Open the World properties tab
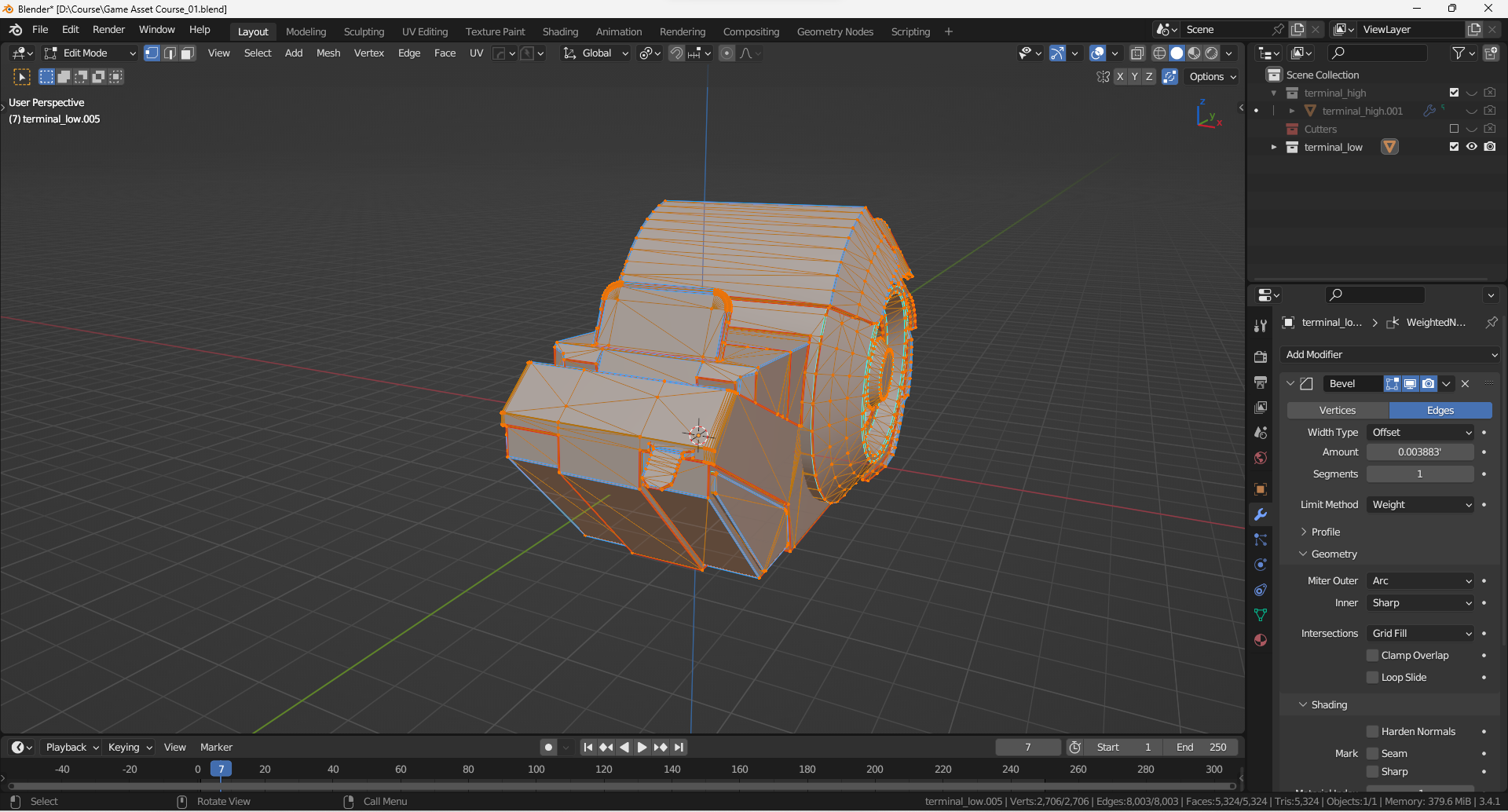1508x812 pixels. [x=1261, y=458]
